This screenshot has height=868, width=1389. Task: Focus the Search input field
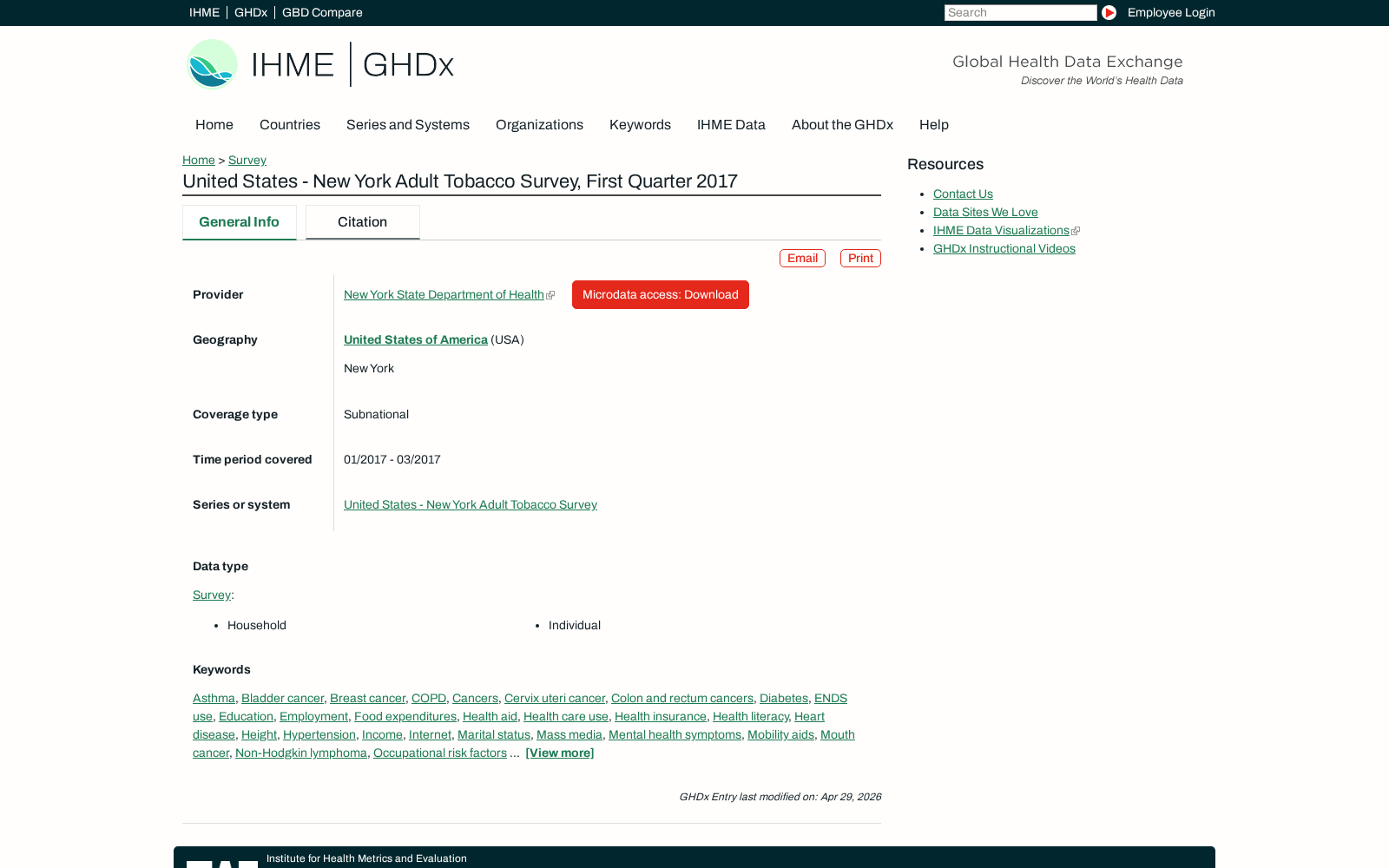(x=1020, y=12)
